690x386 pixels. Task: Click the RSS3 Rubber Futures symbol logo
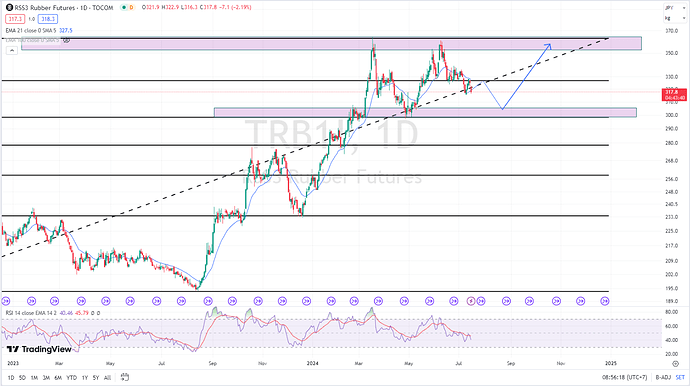[x=9, y=7]
